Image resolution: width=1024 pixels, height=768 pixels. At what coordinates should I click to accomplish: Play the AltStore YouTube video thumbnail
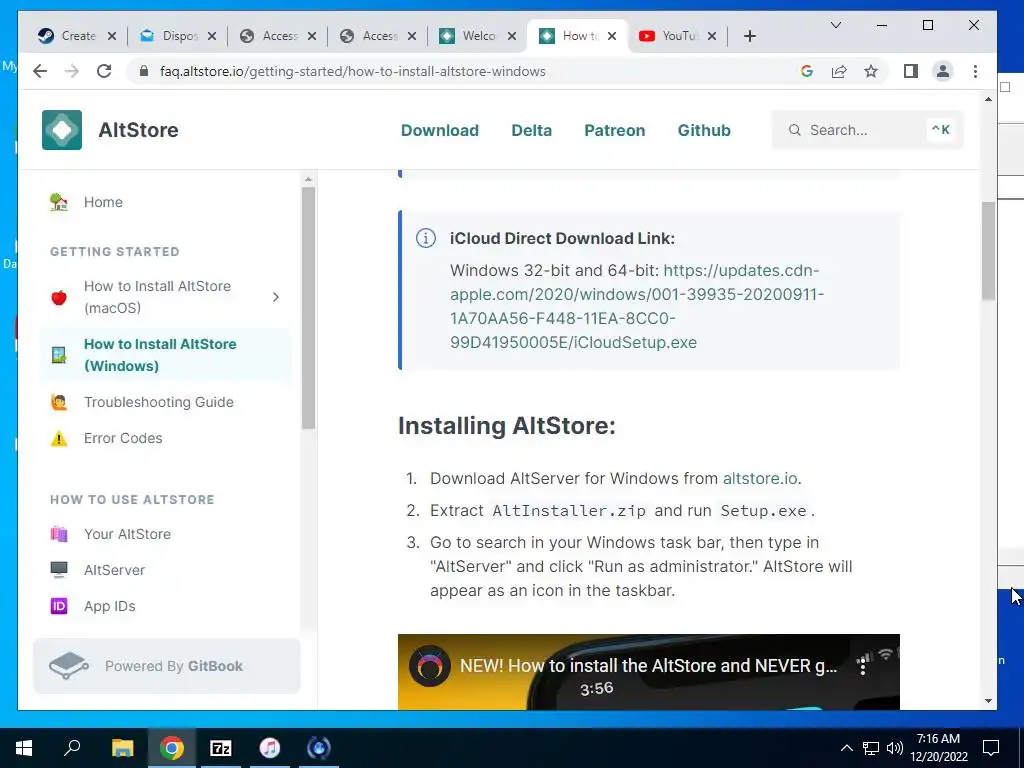[x=648, y=672]
